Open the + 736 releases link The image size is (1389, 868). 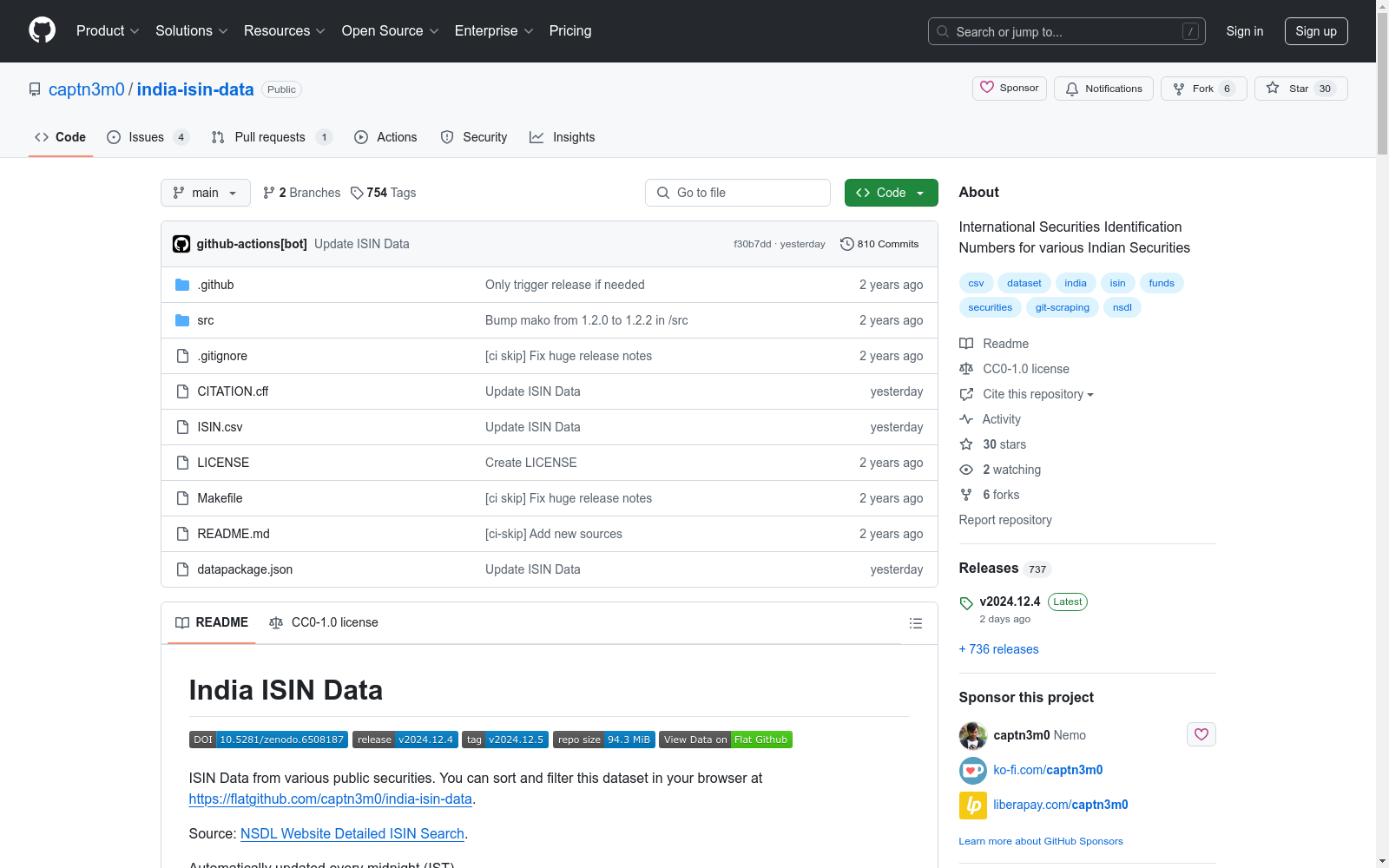click(x=998, y=649)
